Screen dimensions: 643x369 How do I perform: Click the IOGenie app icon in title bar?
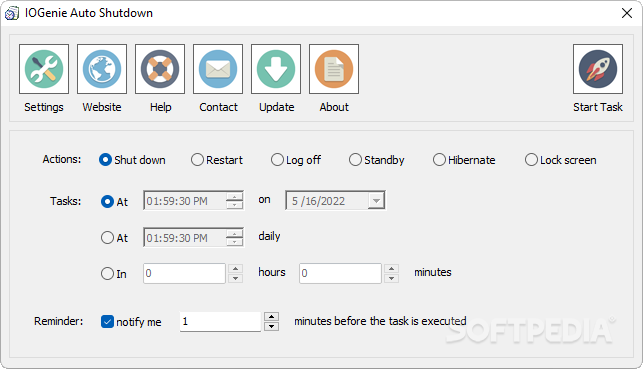[11, 13]
